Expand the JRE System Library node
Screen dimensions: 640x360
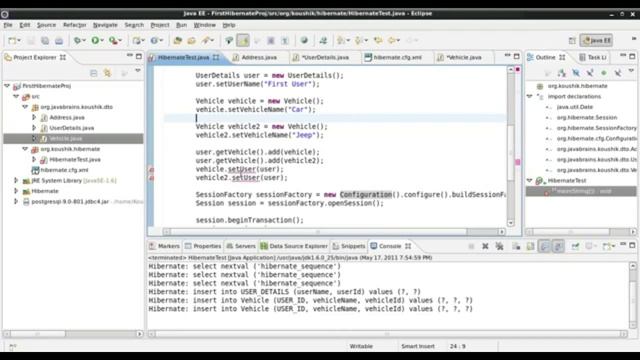pyautogui.click(x=16, y=180)
